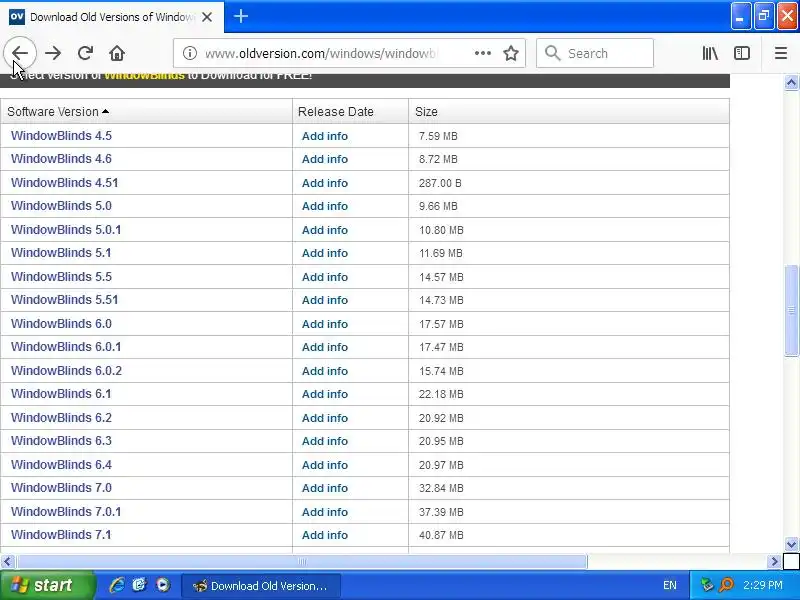Viewport: 800px width, 600px height.
Task: Open the hamburger application menu
Action: coord(781,53)
